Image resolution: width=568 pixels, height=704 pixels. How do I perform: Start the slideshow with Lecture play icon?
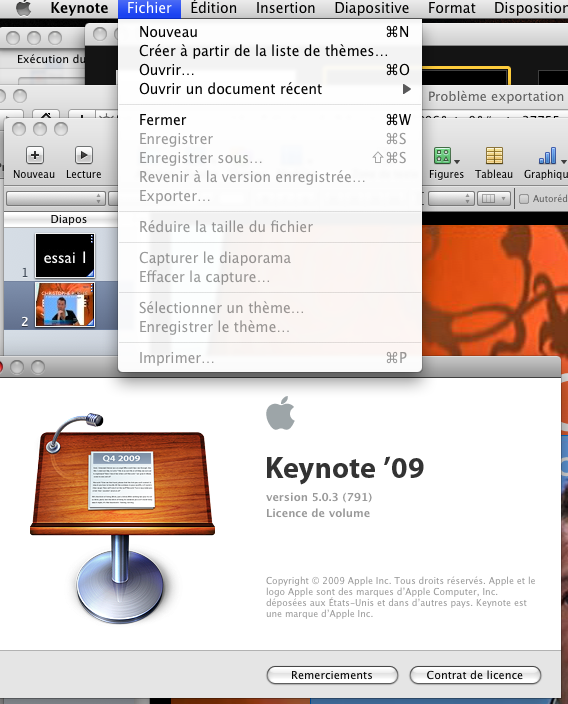84,155
